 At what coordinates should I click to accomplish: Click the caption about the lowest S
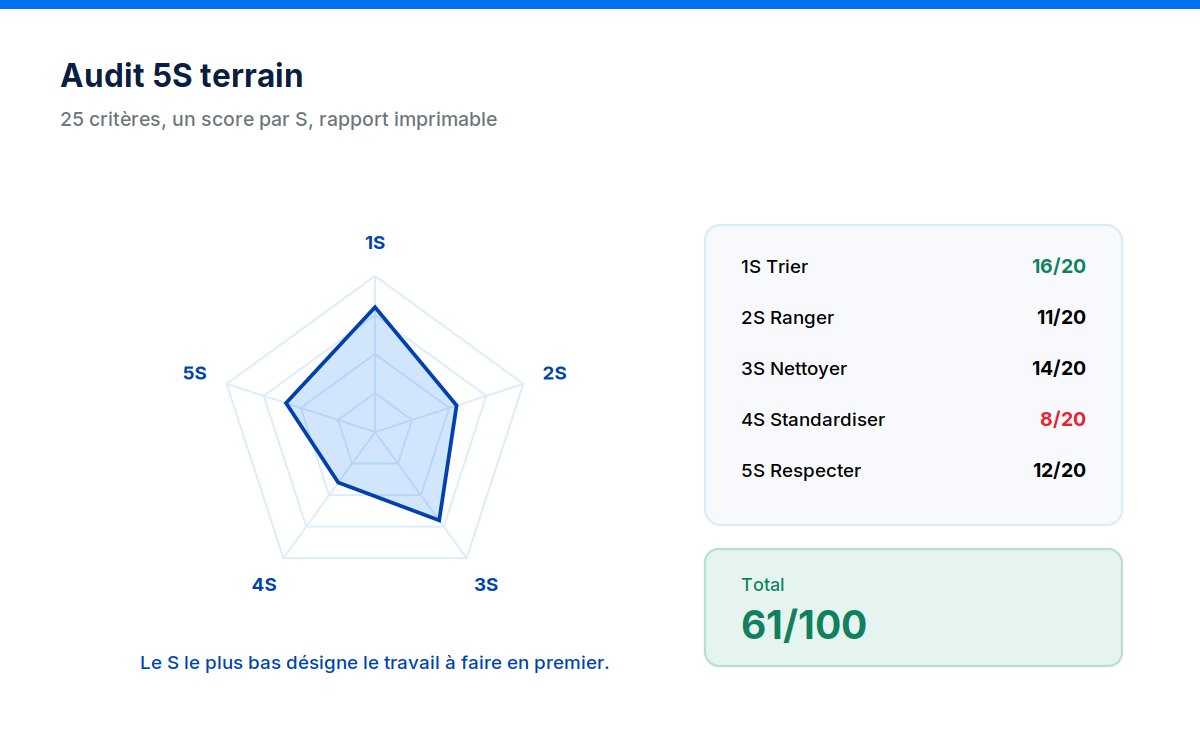click(375, 663)
